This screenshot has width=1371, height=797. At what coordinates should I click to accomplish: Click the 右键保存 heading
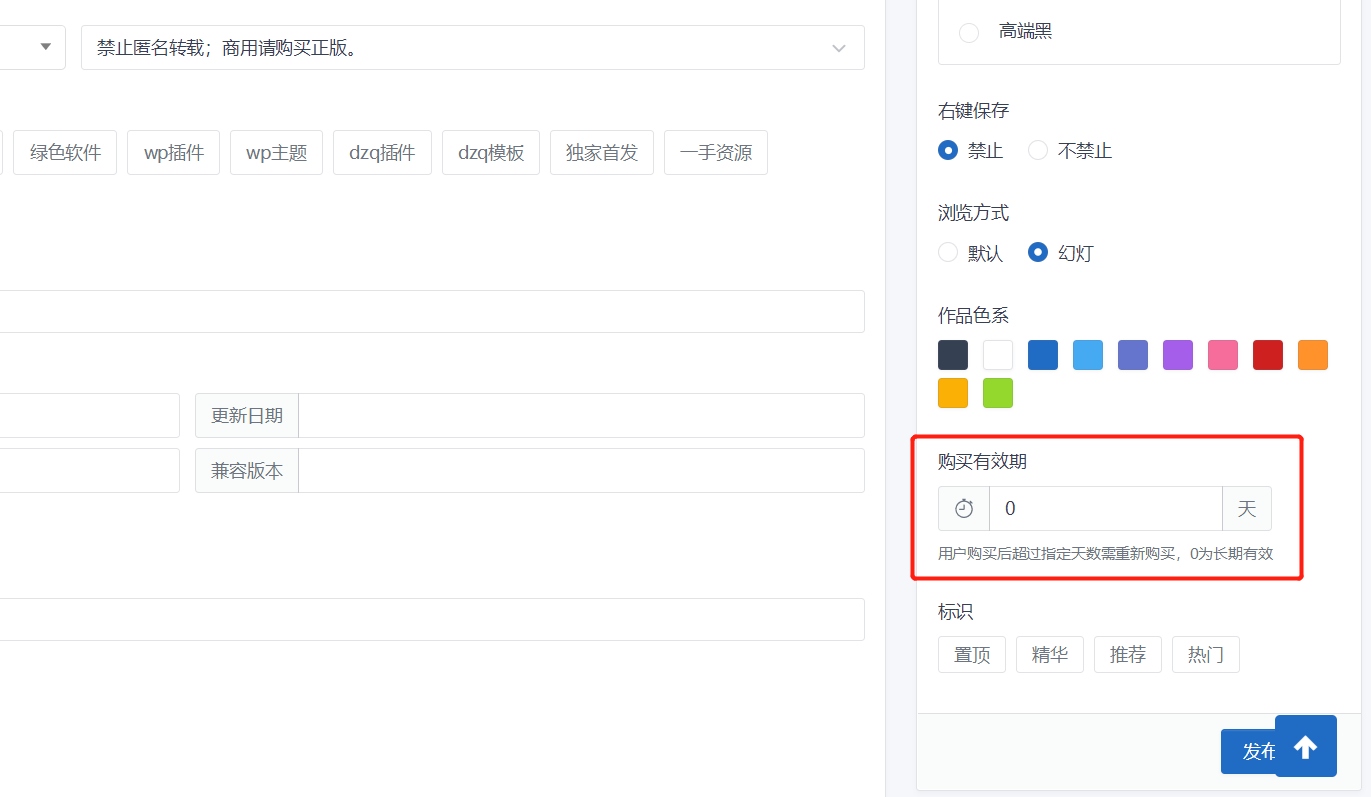point(974,111)
